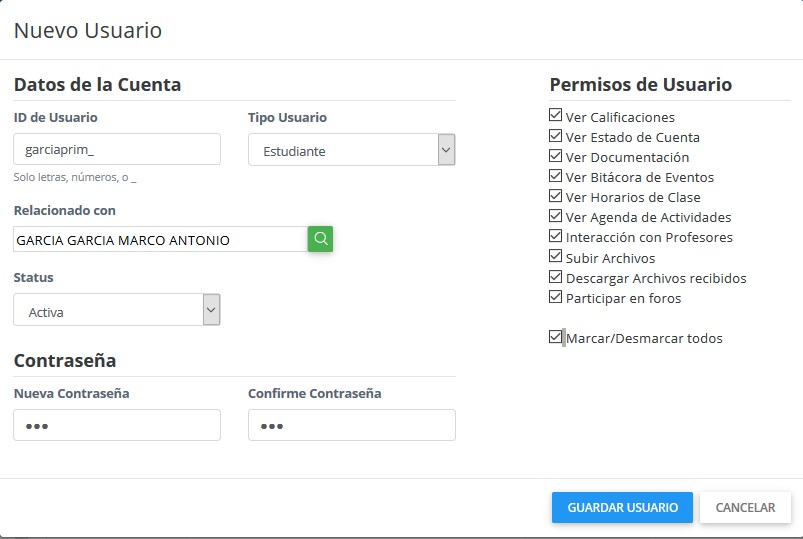Viewport: 803px width, 539px height.
Task: Toggle Descargar Archivos recibidos checkbox
Action: [x=556, y=277]
